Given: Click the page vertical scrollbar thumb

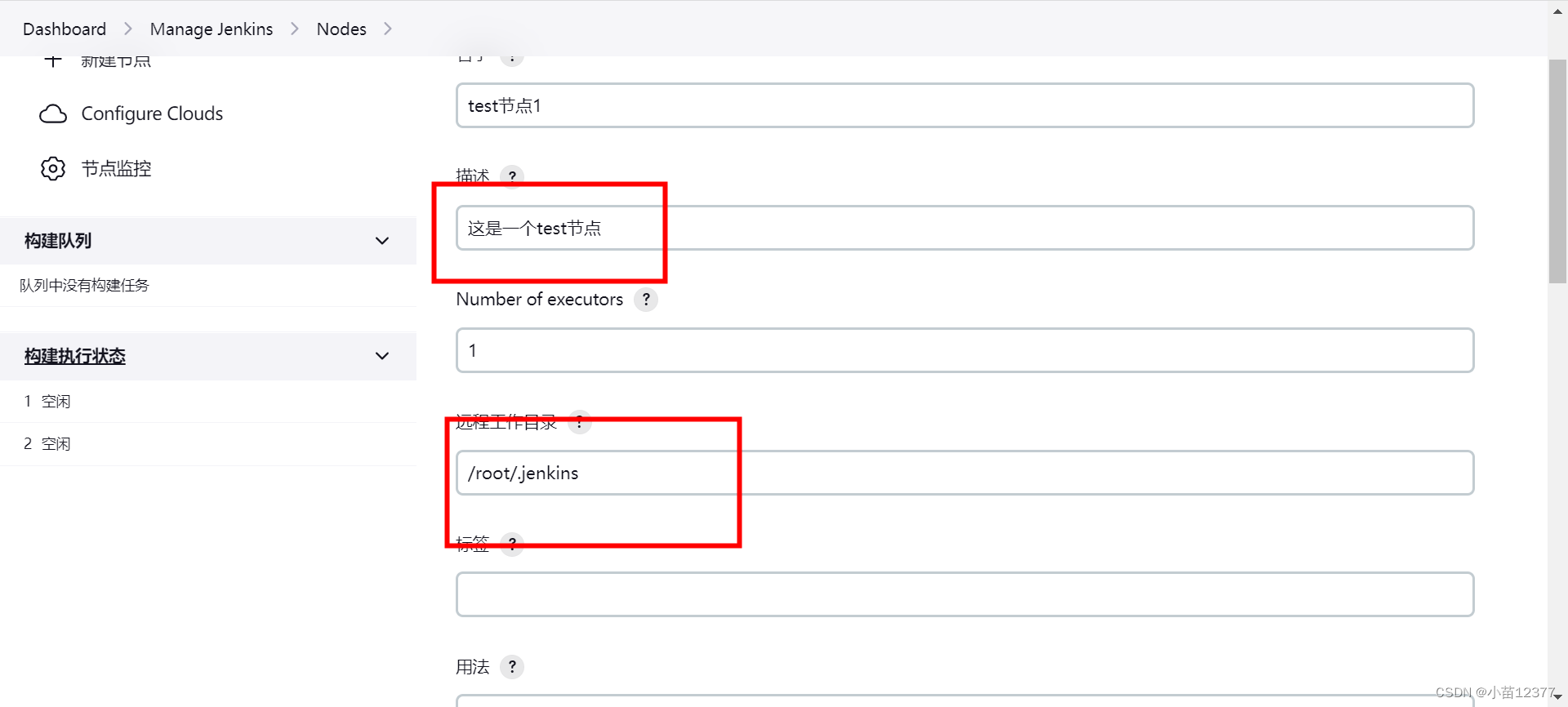Looking at the screenshot, I should (x=1557, y=171).
